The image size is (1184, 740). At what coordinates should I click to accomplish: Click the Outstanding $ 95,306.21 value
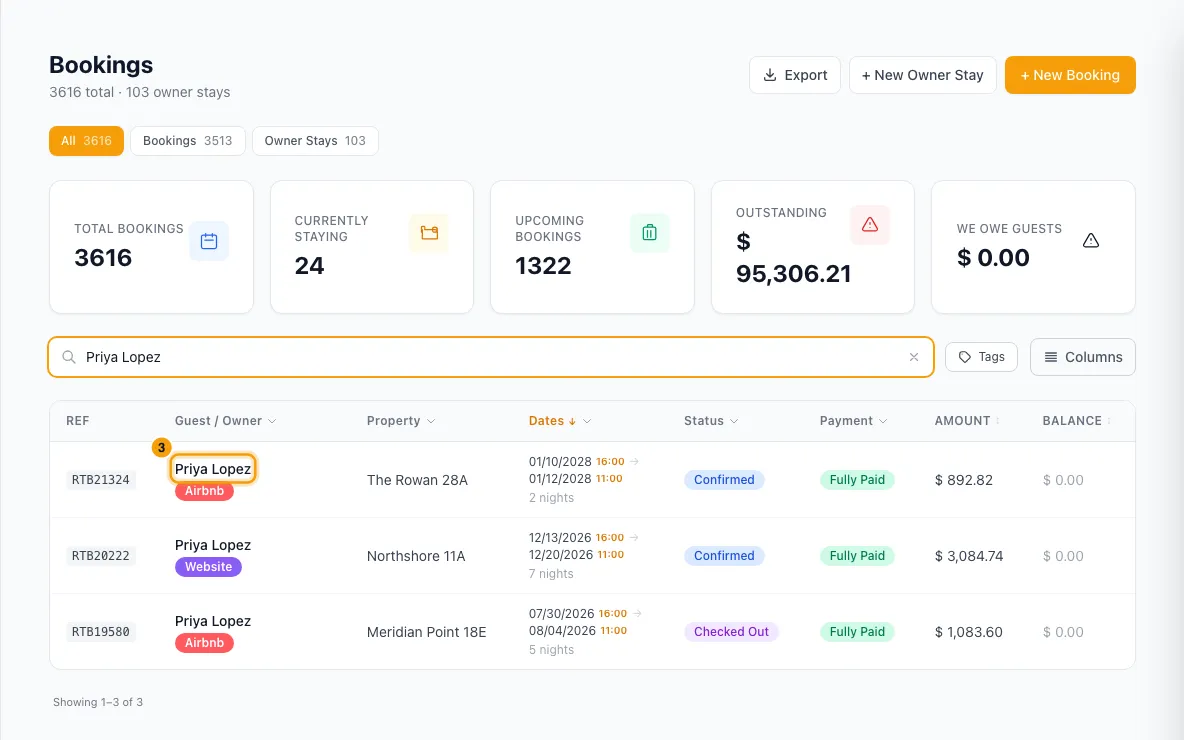point(794,257)
